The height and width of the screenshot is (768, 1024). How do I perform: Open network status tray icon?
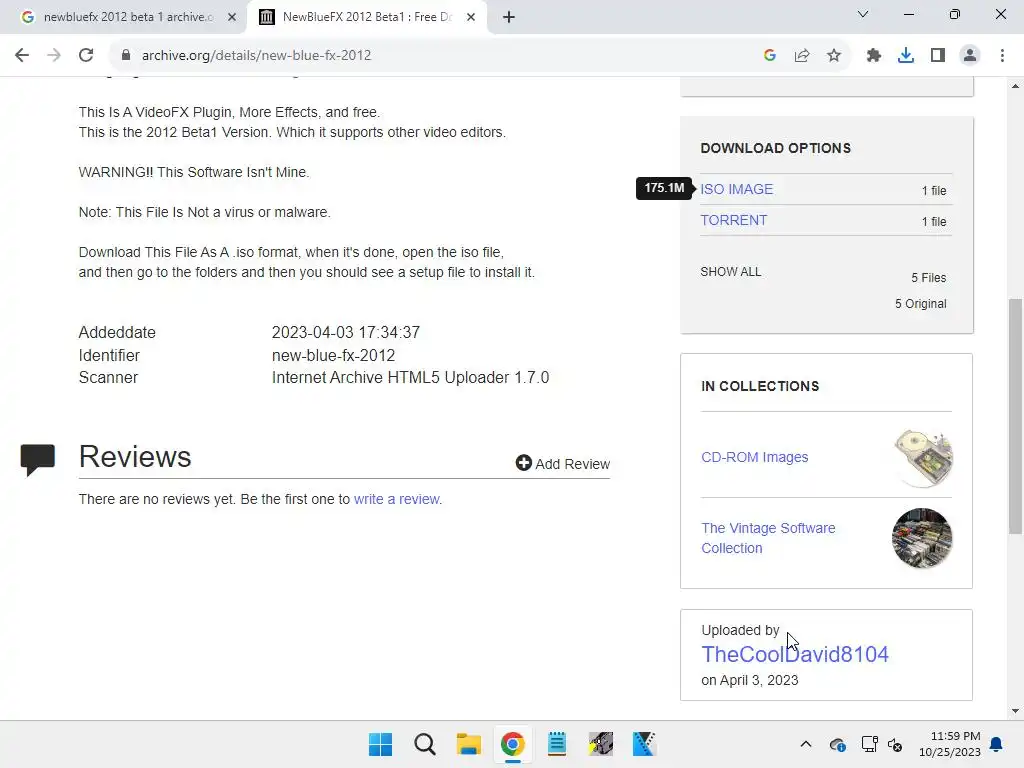[869, 744]
